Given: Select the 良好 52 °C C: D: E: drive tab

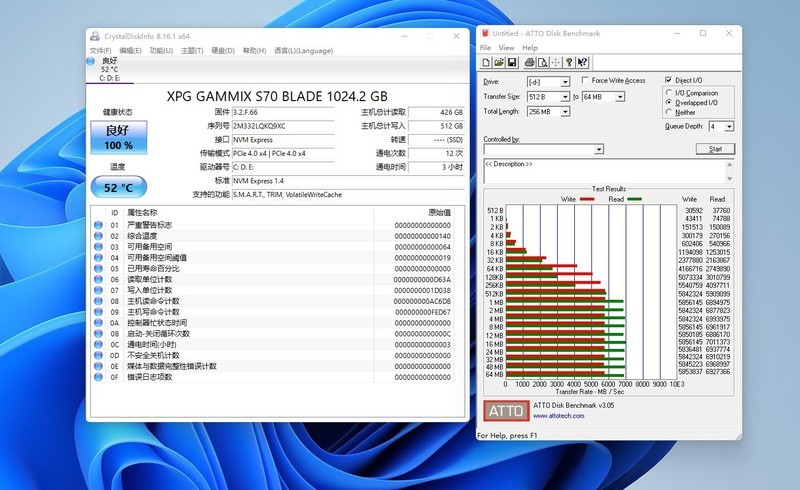Looking at the screenshot, I should [110, 69].
